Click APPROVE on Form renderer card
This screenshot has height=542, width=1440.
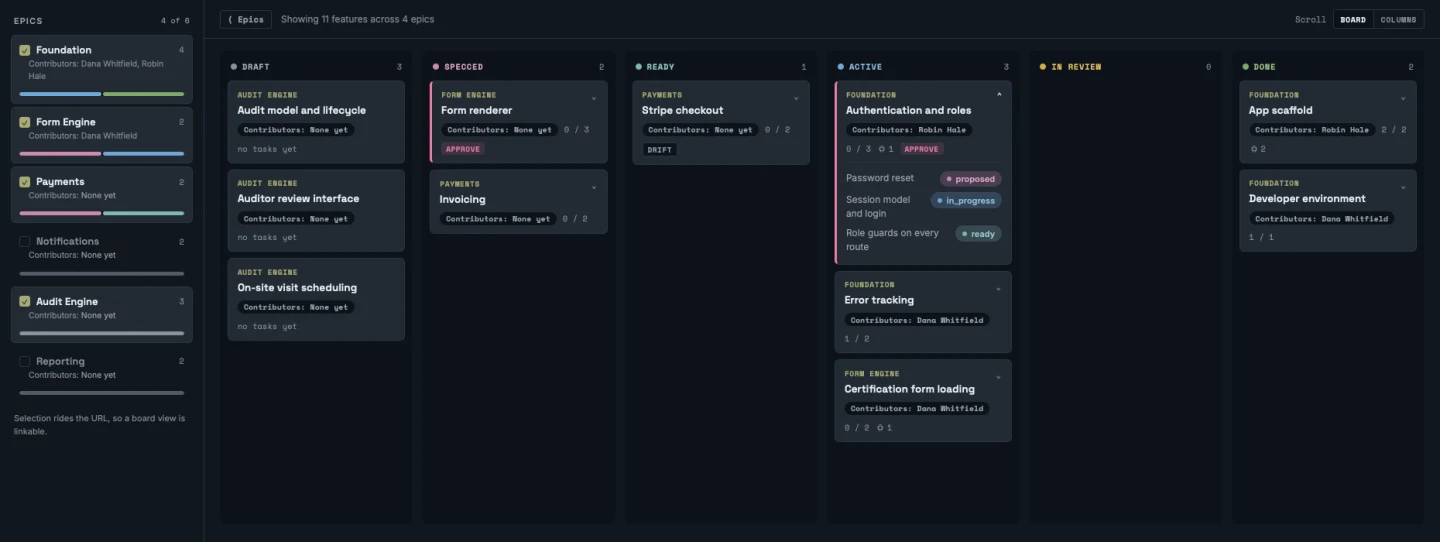click(463, 149)
